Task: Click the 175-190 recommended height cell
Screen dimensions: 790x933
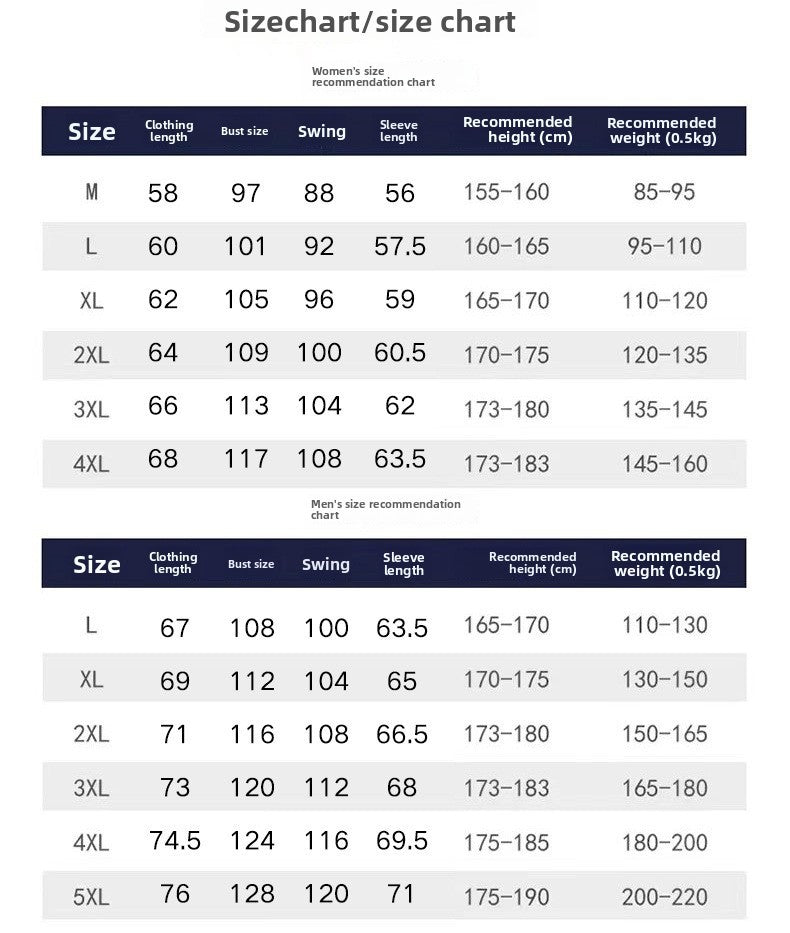Action: coord(506,897)
